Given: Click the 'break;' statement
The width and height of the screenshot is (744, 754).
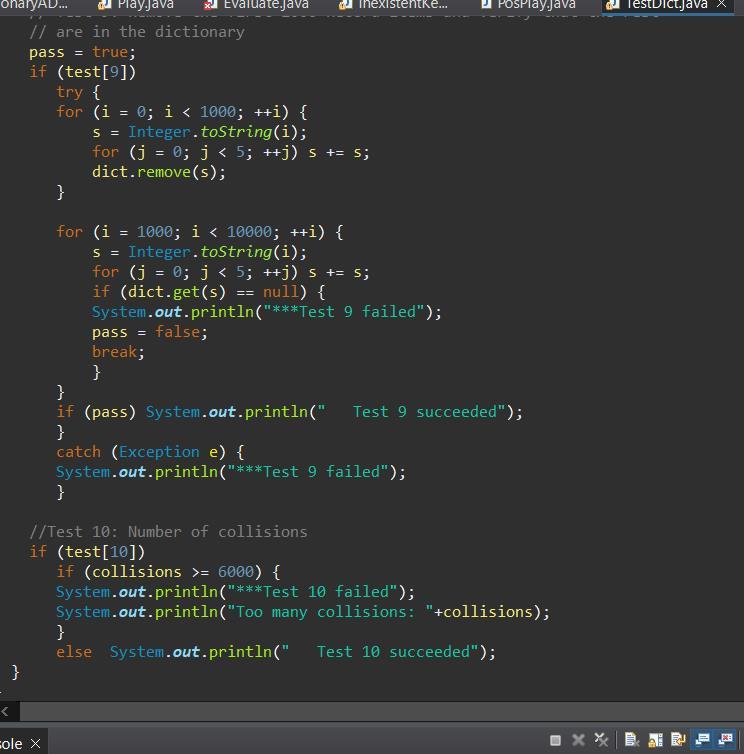Looking at the screenshot, I should [118, 352].
